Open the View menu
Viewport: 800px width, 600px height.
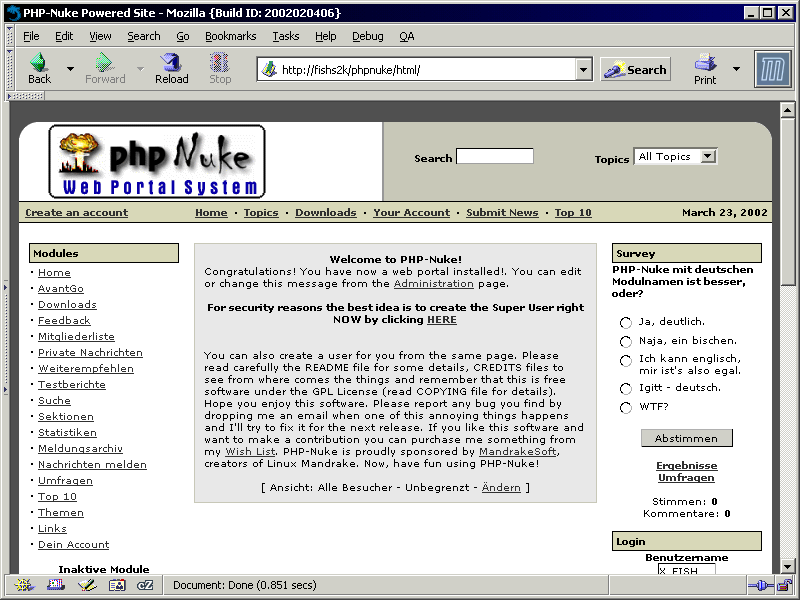(x=100, y=36)
